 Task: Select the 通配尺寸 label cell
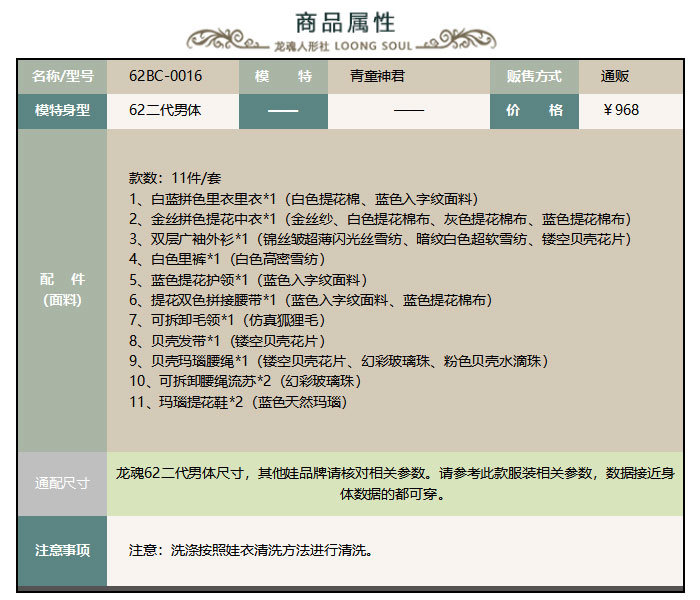pos(62,483)
